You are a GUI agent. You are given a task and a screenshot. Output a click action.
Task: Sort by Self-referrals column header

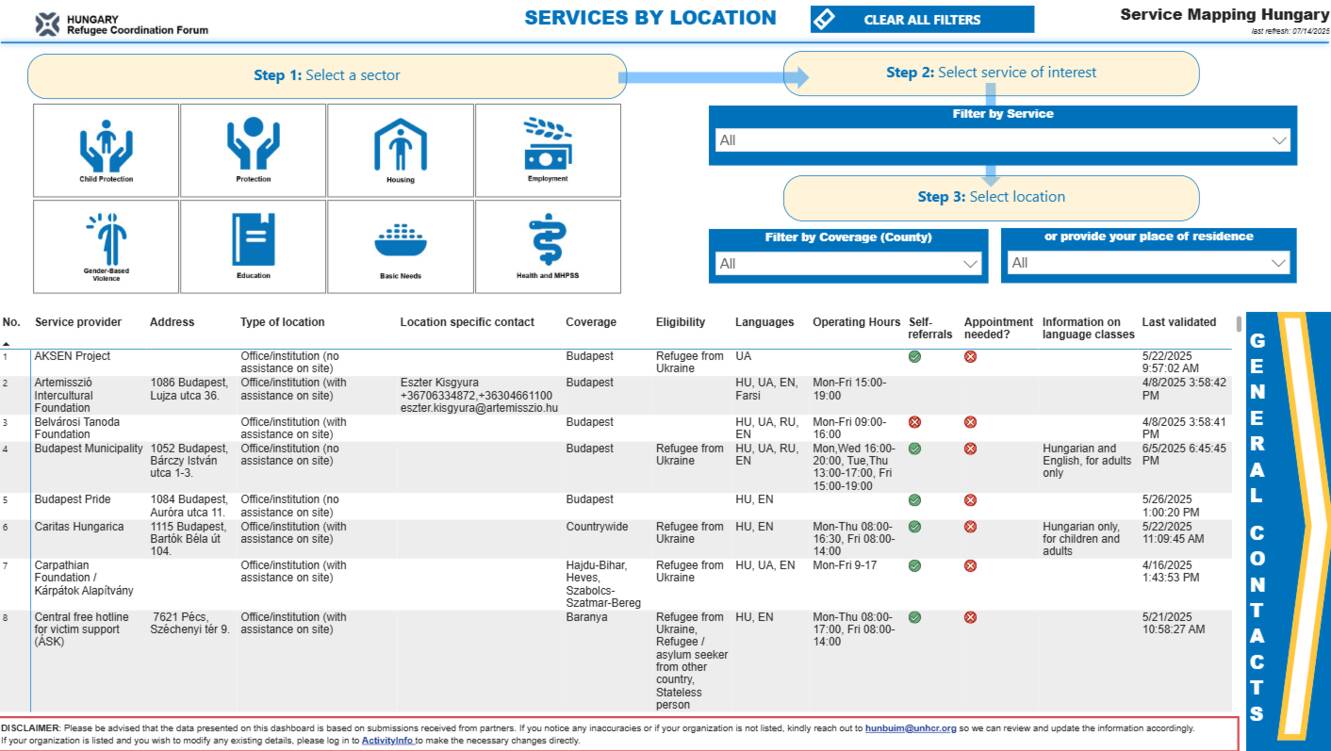tap(930, 328)
